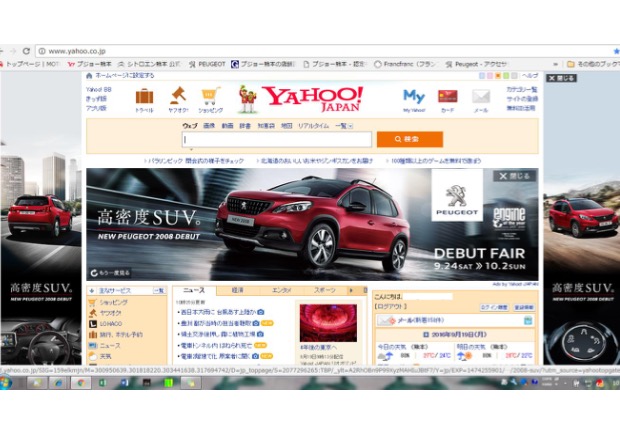The width and height of the screenshot is (620, 424).
Task: Switch to the スポーツ news tab
Action: click(325, 289)
